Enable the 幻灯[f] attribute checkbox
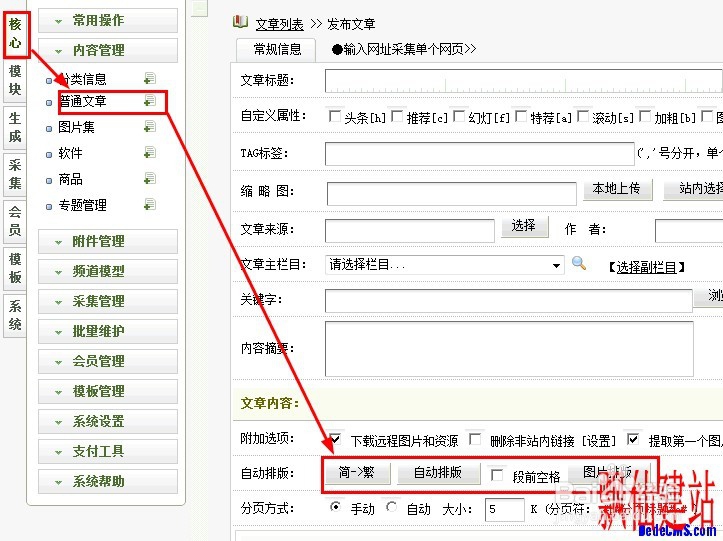The width and height of the screenshot is (723, 541). pos(459,116)
